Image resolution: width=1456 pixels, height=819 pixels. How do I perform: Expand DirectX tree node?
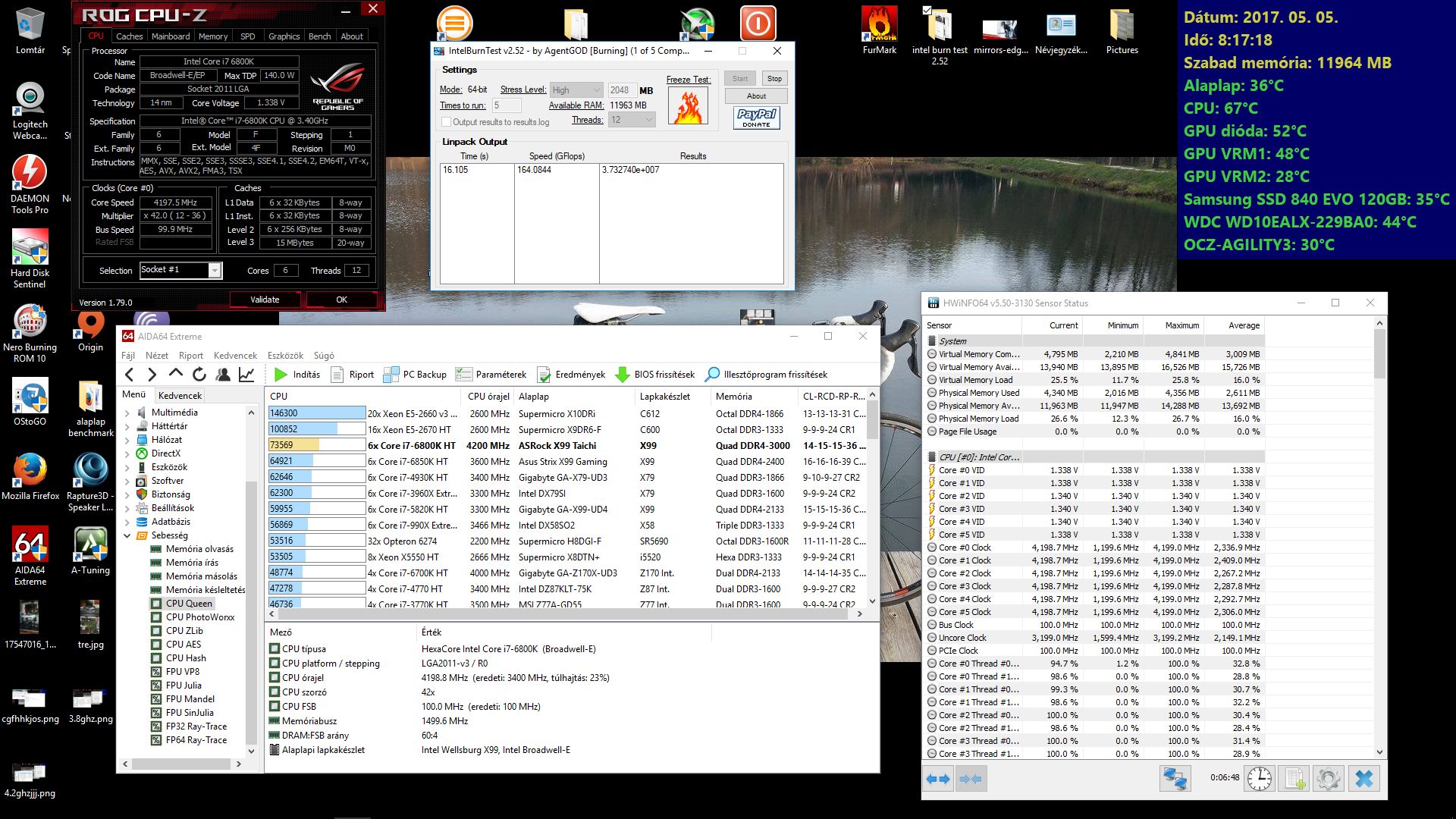pos(127,454)
